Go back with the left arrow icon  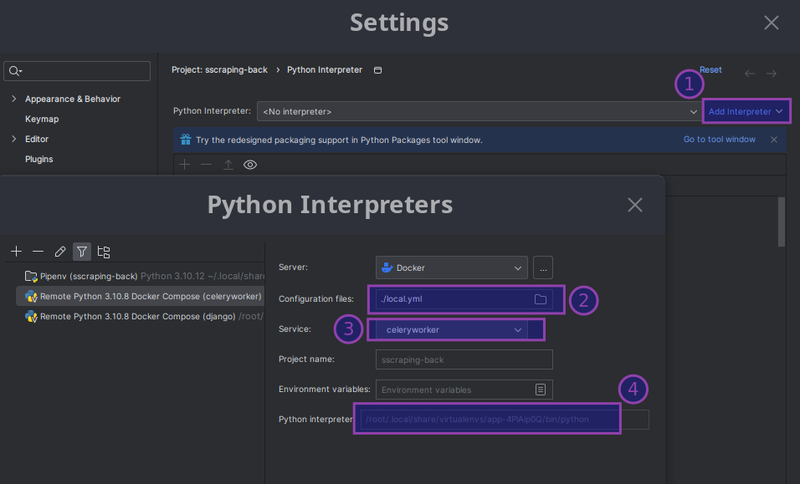(x=749, y=73)
